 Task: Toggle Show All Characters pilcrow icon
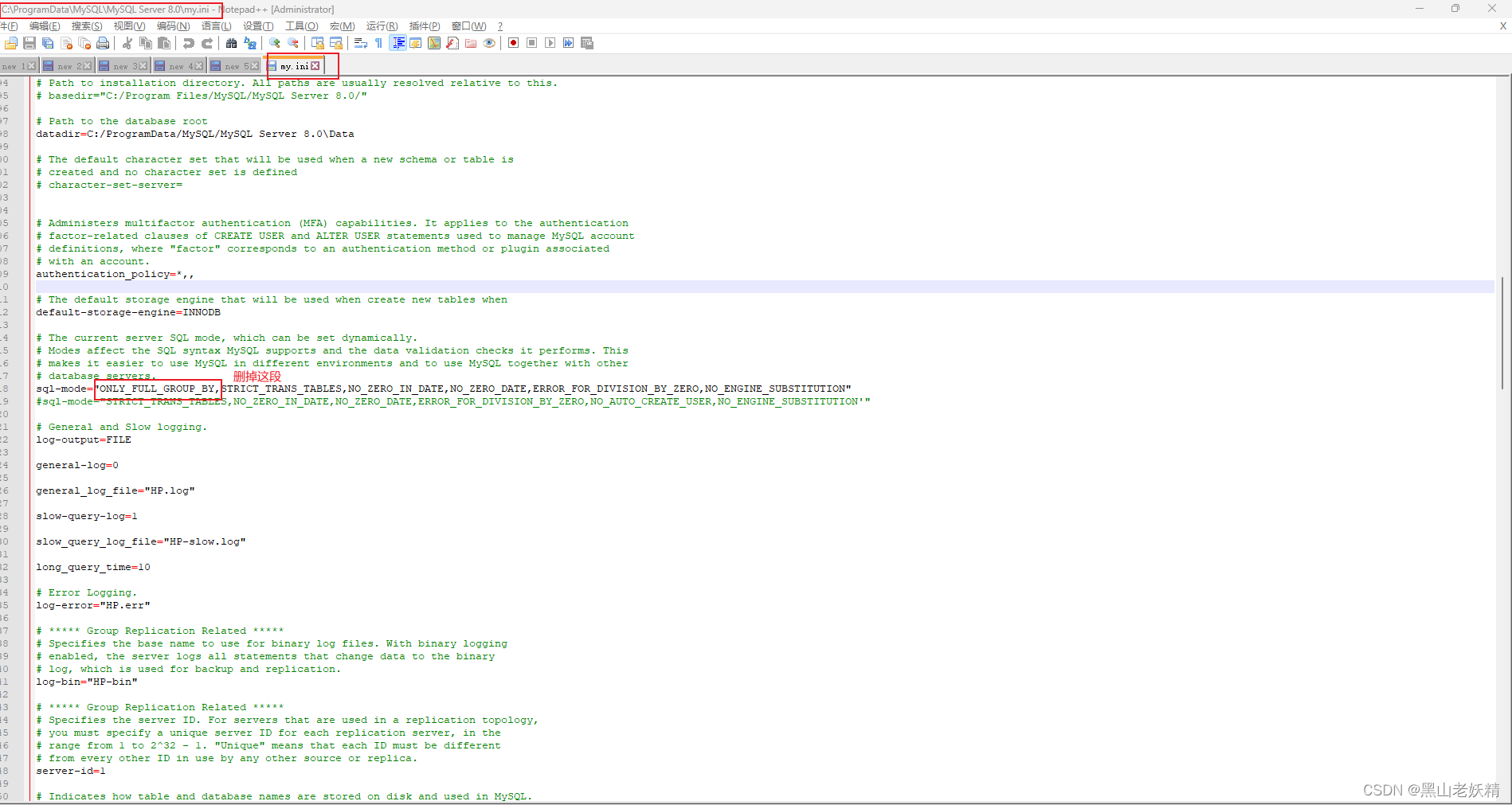tap(379, 43)
